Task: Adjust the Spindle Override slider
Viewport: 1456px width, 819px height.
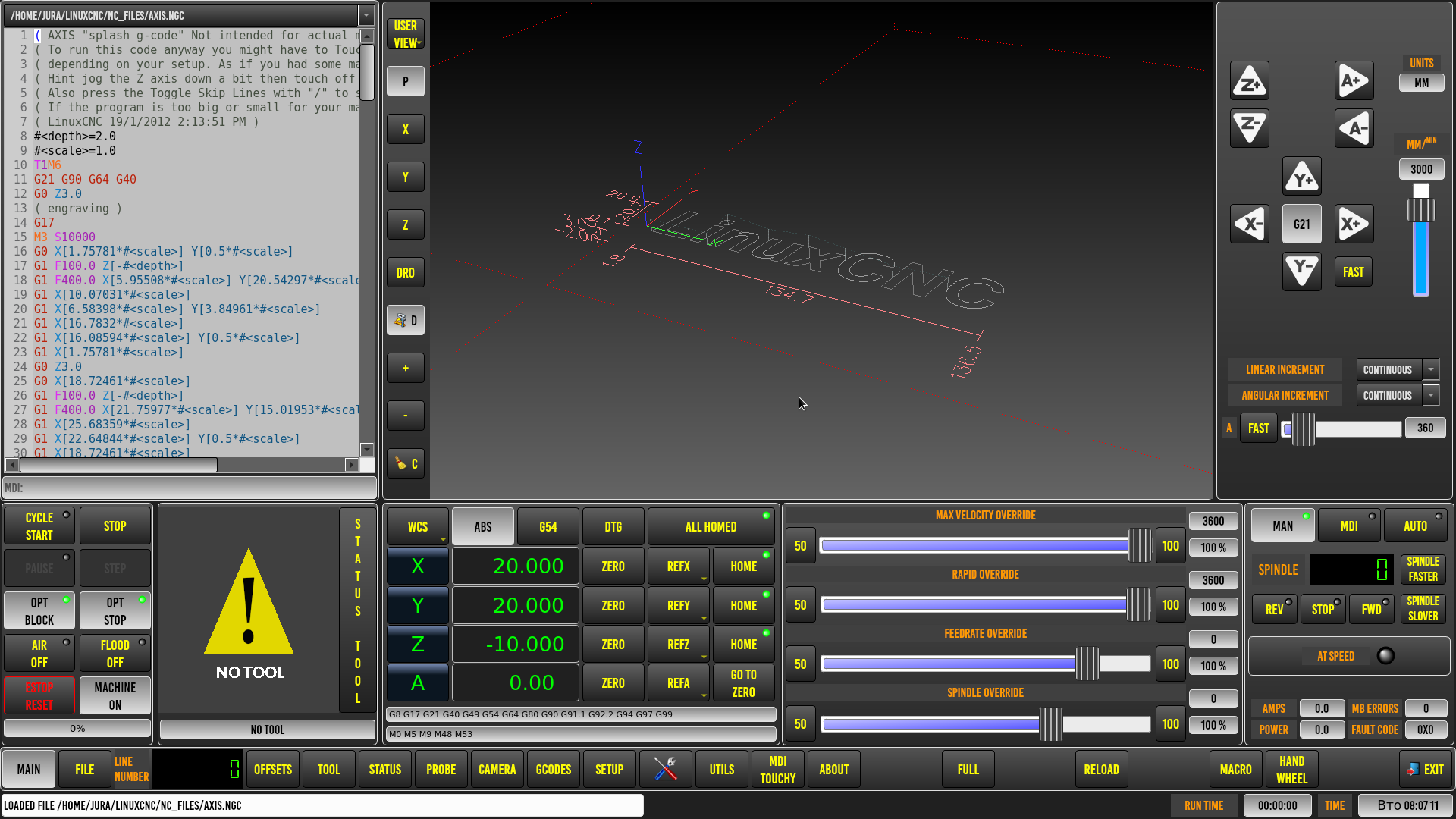Action: [986, 723]
